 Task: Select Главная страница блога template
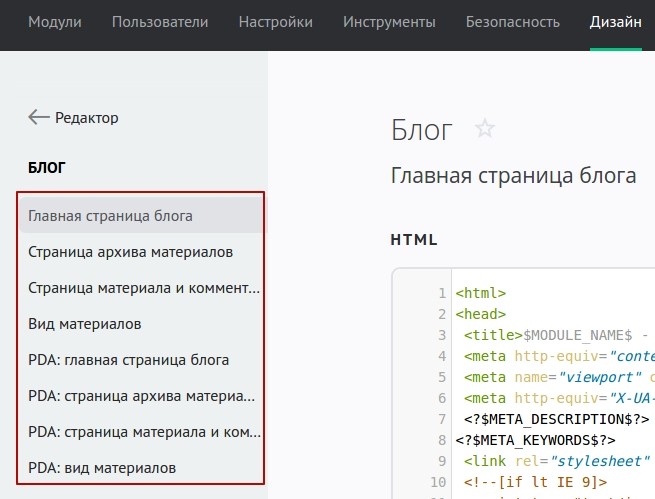coord(111,216)
